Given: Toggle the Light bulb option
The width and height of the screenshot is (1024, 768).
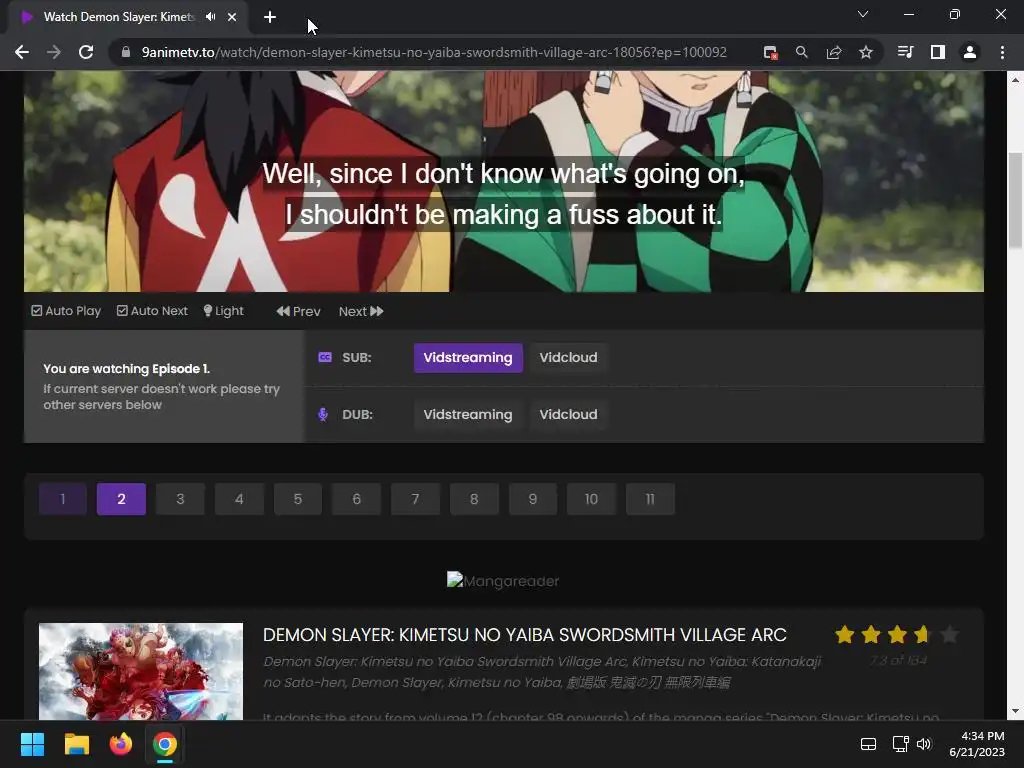Looking at the screenshot, I should tap(223, 311).
